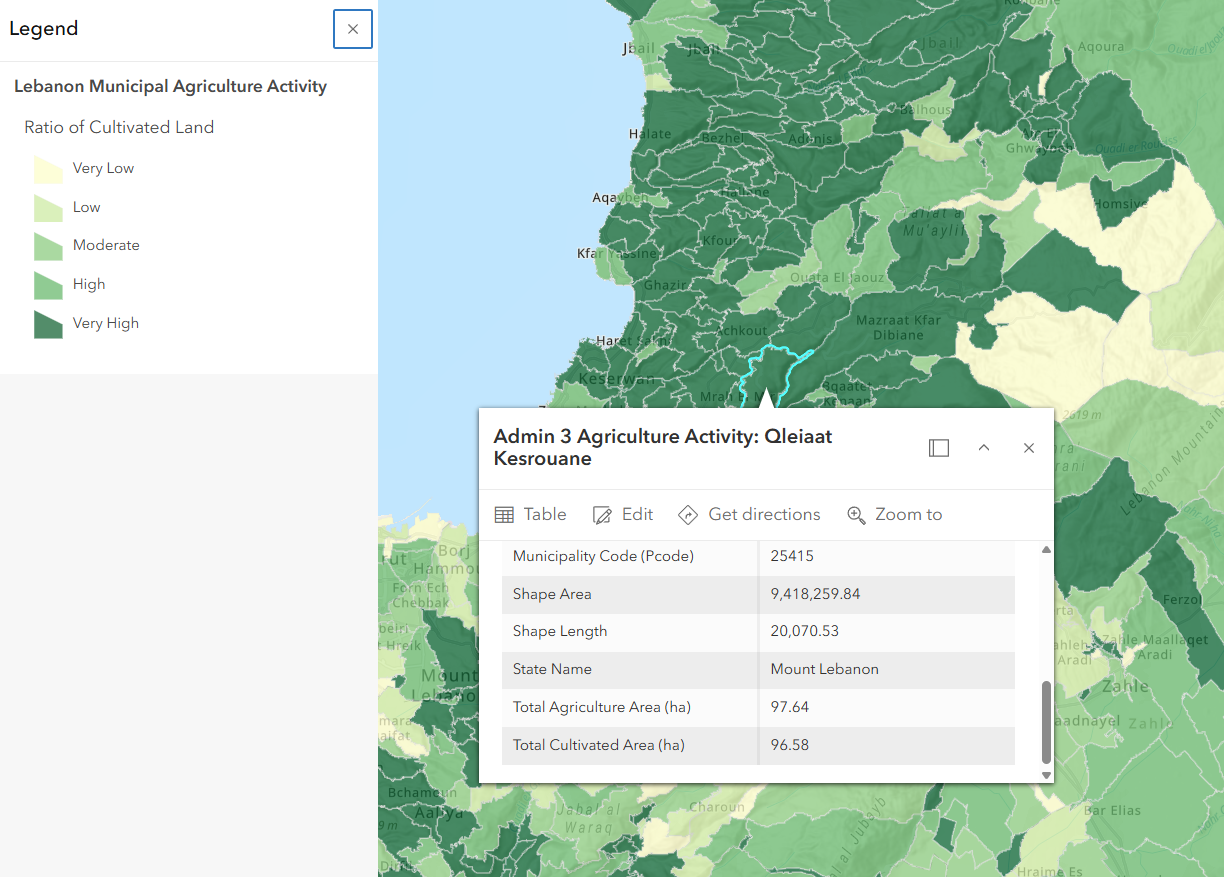Select the Shape Area value 9,418,259.84
The width and height of the screenshot is (1224, 877).
[x=815, y=594]
